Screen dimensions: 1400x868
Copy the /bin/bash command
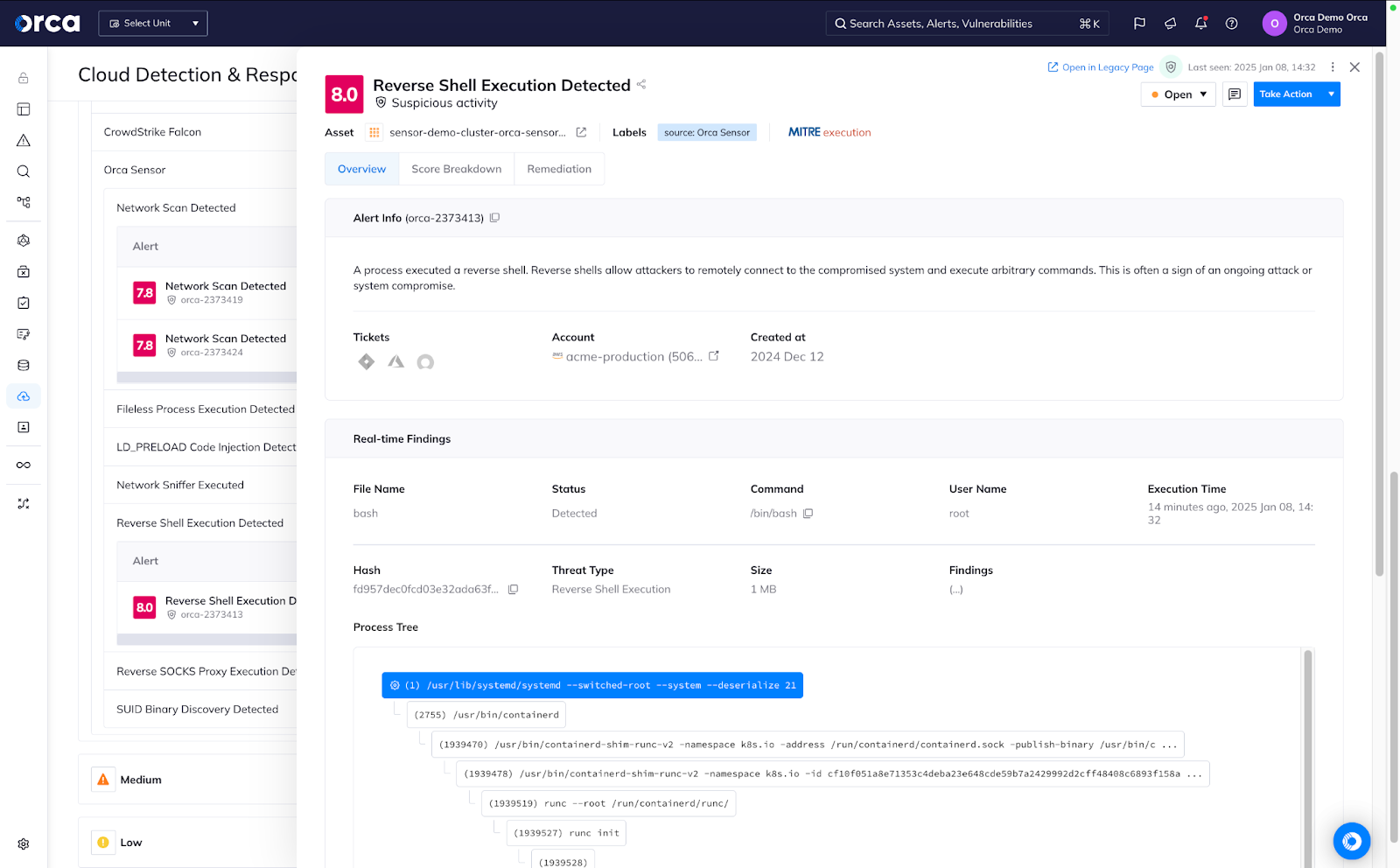[808, 514]
